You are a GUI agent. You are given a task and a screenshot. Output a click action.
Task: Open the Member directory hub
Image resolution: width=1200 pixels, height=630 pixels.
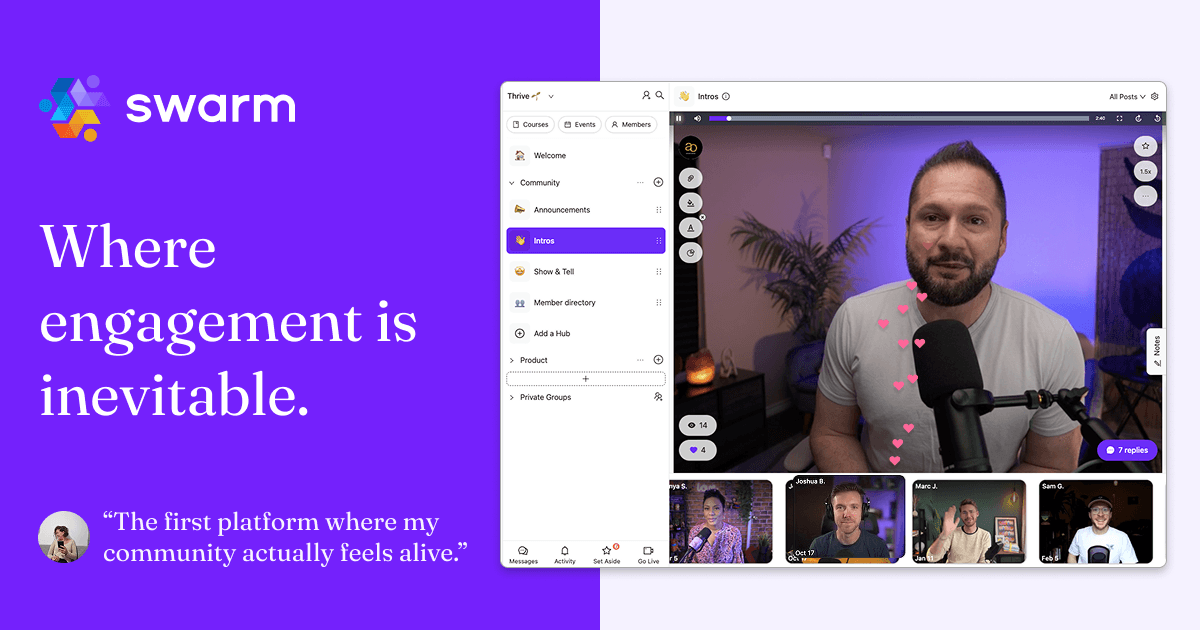585,302
